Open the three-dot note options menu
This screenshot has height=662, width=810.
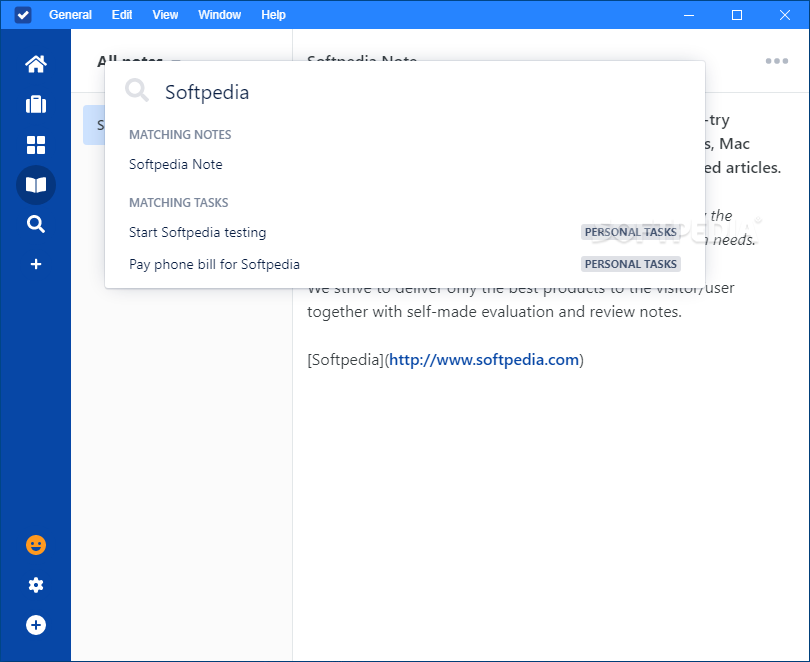[x=776, y=61]
